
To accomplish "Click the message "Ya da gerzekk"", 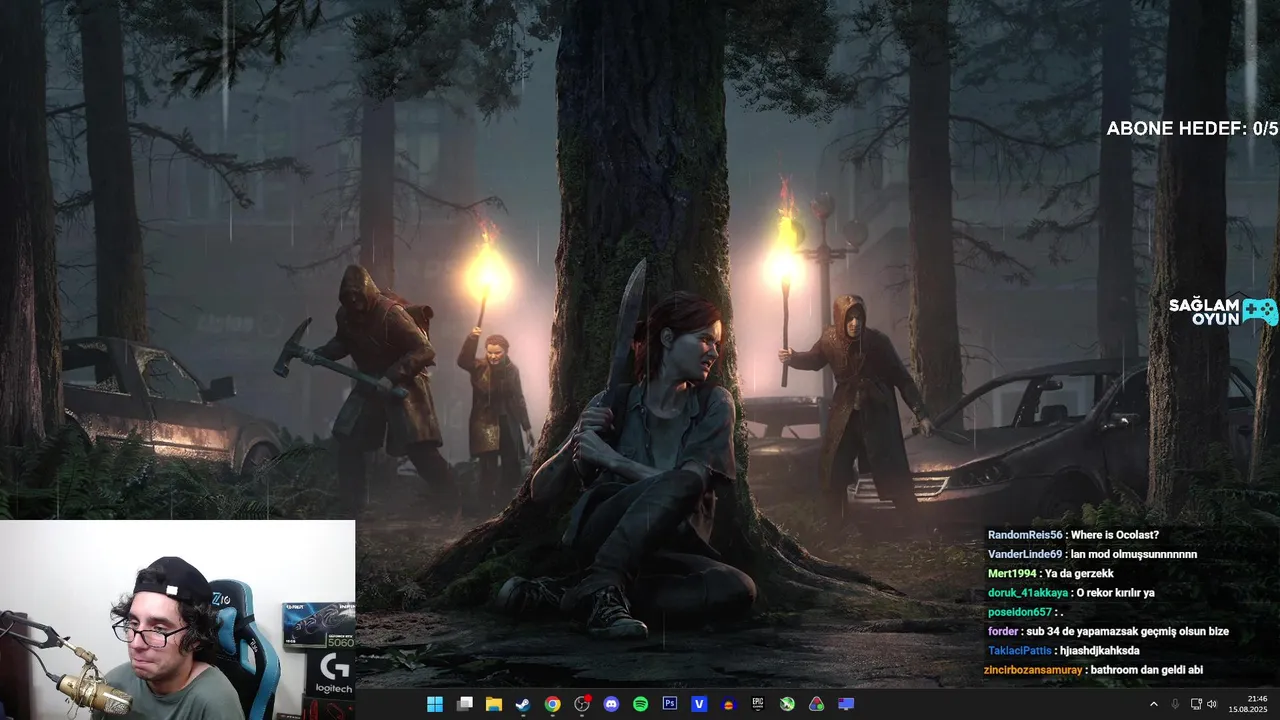I will pos(1079,573).
